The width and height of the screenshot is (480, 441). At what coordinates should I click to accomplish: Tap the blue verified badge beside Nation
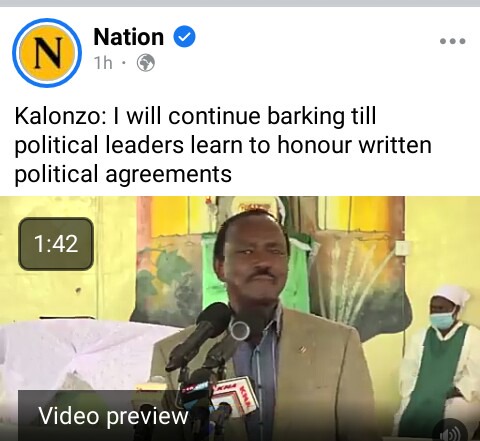coord(184,37)
